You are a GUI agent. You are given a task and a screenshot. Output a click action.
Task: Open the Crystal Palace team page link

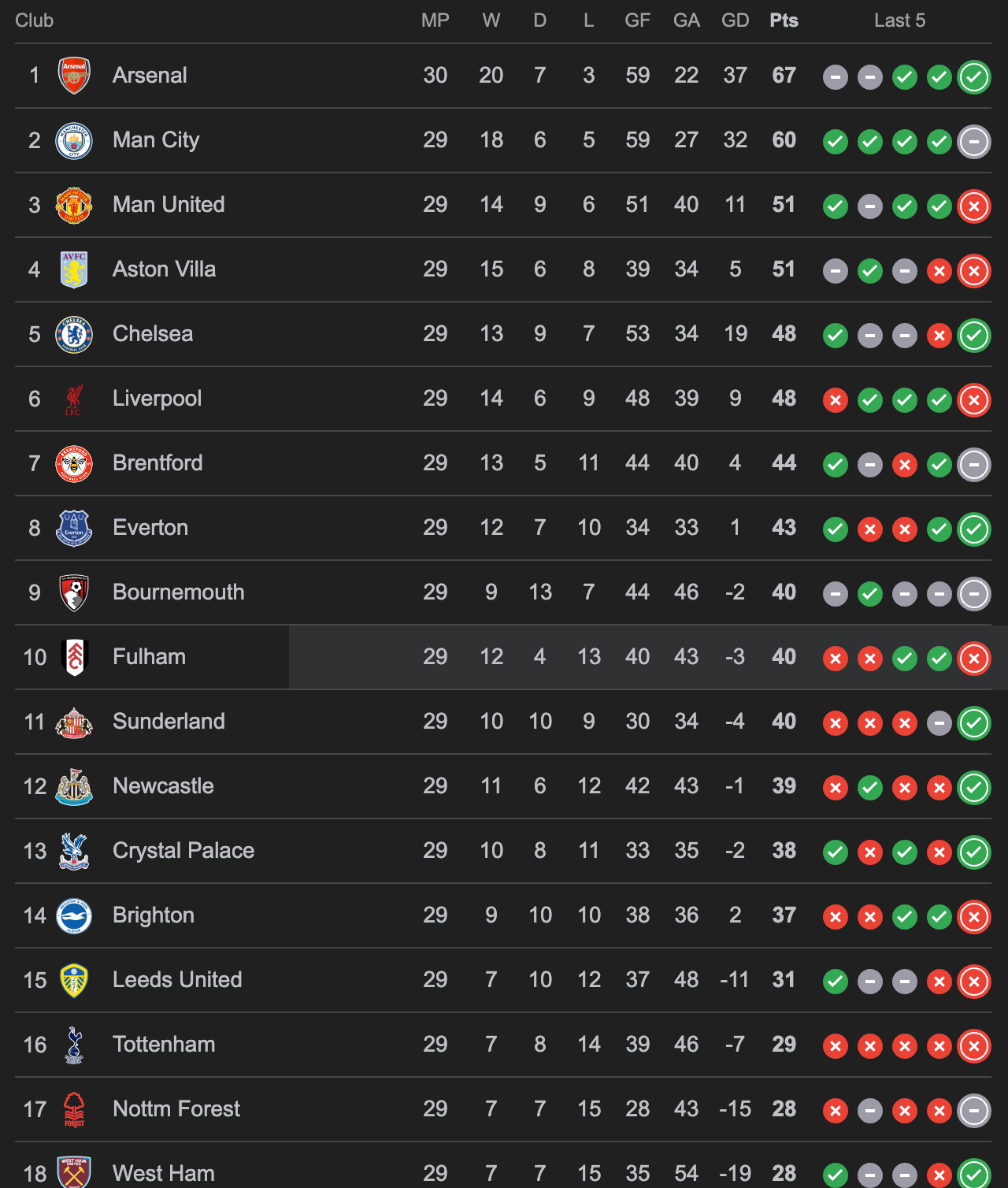[183, 851]
